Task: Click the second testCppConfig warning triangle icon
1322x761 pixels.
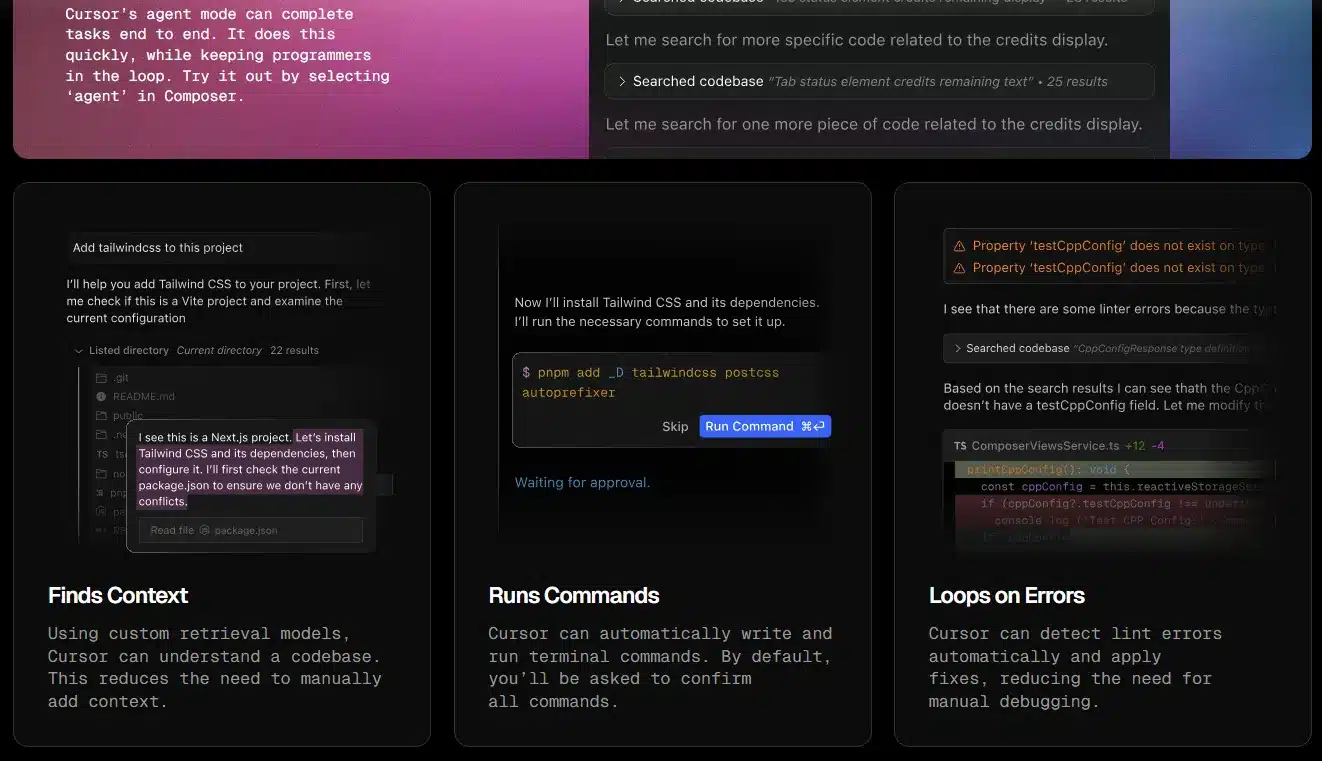Action: pos(960,268)
